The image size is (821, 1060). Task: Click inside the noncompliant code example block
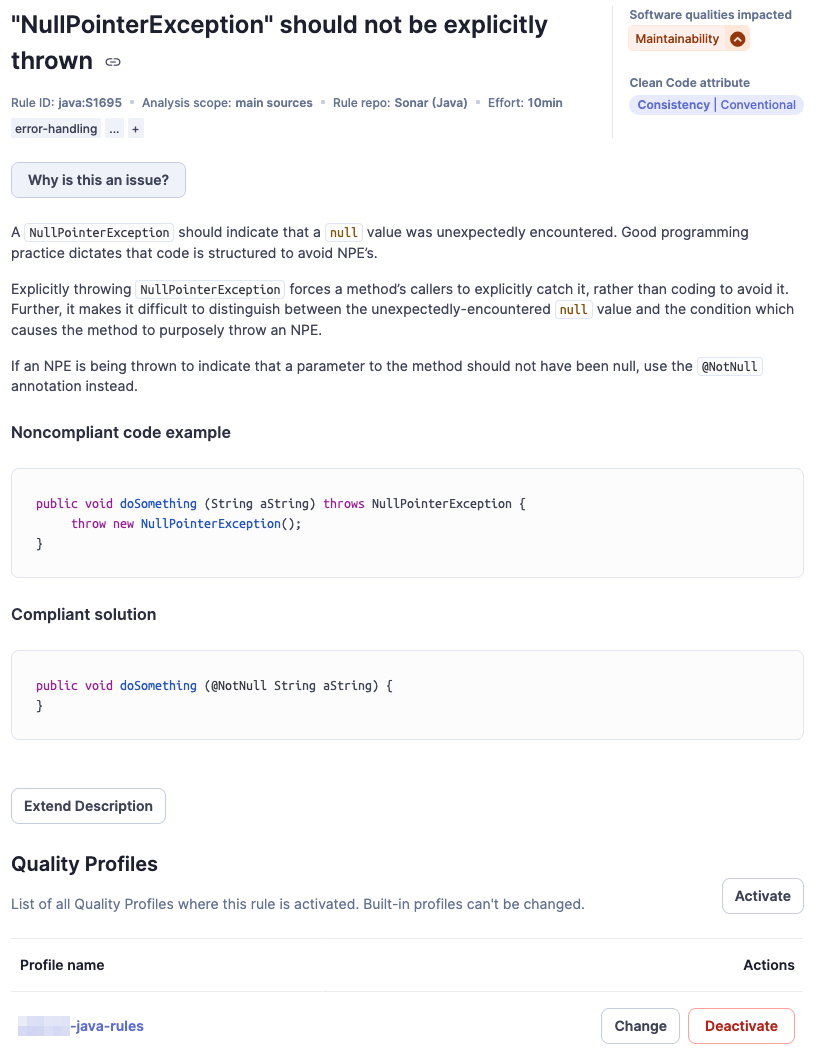(x=407, y=523)
